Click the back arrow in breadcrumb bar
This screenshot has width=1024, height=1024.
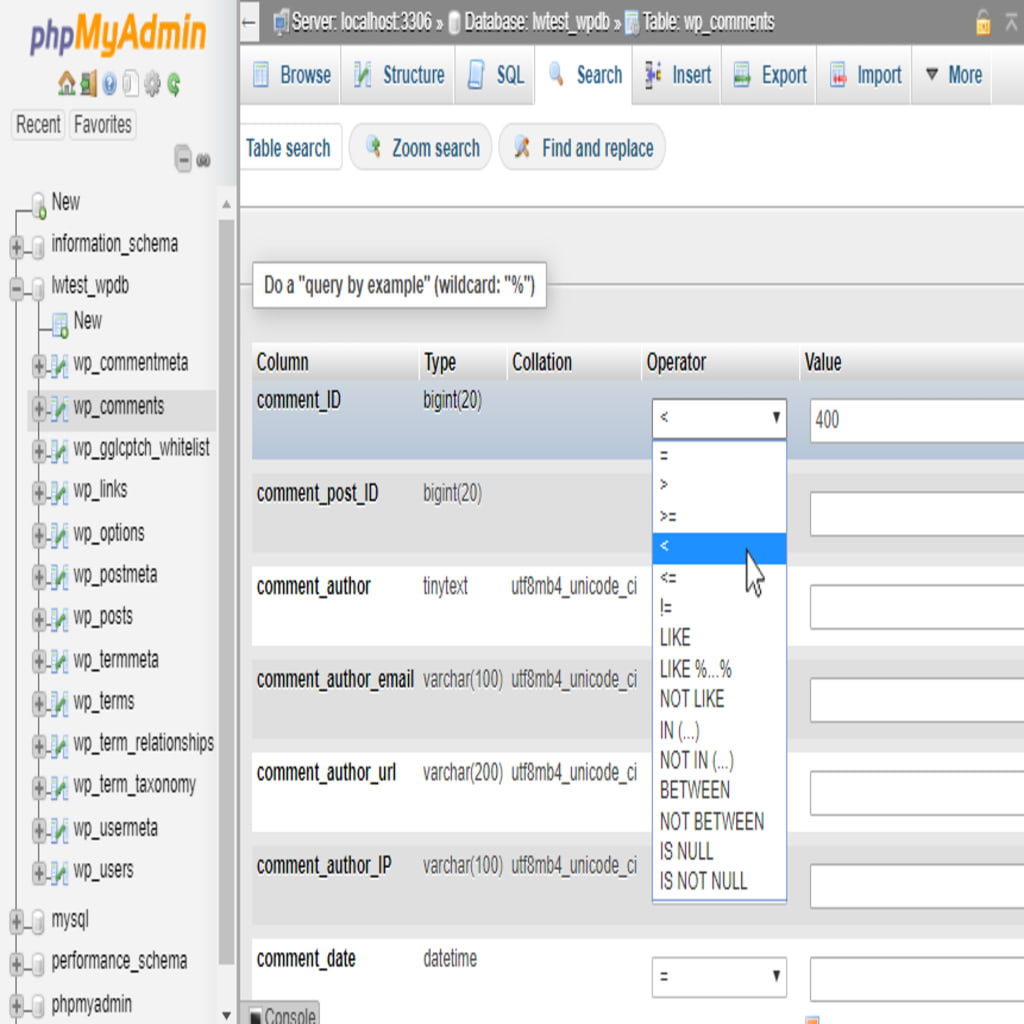pyautogui.click(x=248, y=22)
